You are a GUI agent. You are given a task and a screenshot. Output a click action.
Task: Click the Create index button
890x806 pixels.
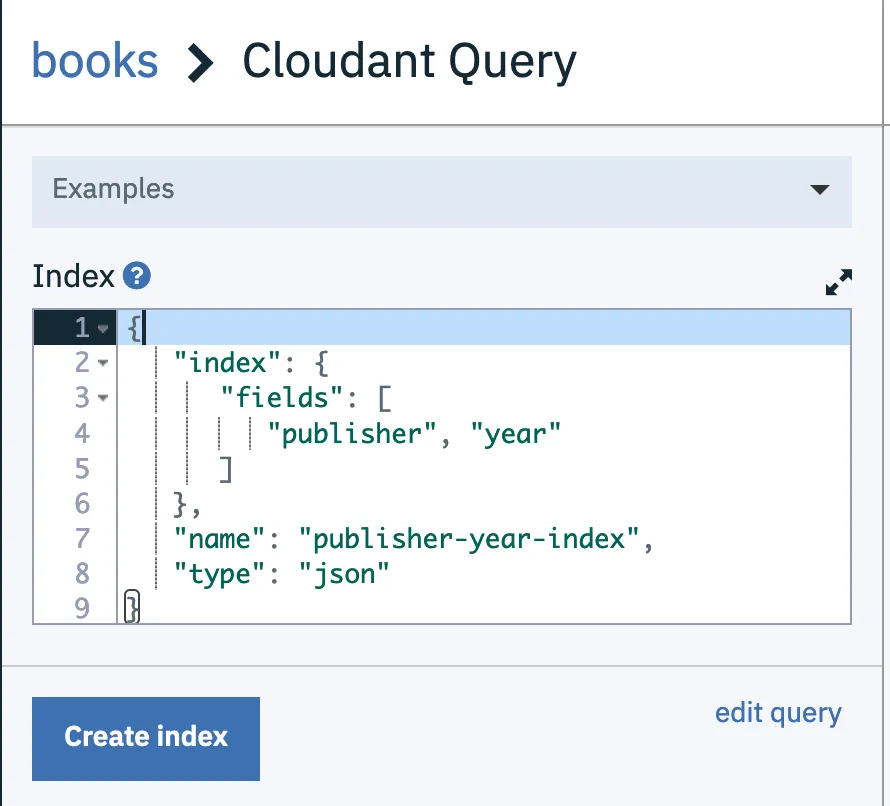click(146, 738)
